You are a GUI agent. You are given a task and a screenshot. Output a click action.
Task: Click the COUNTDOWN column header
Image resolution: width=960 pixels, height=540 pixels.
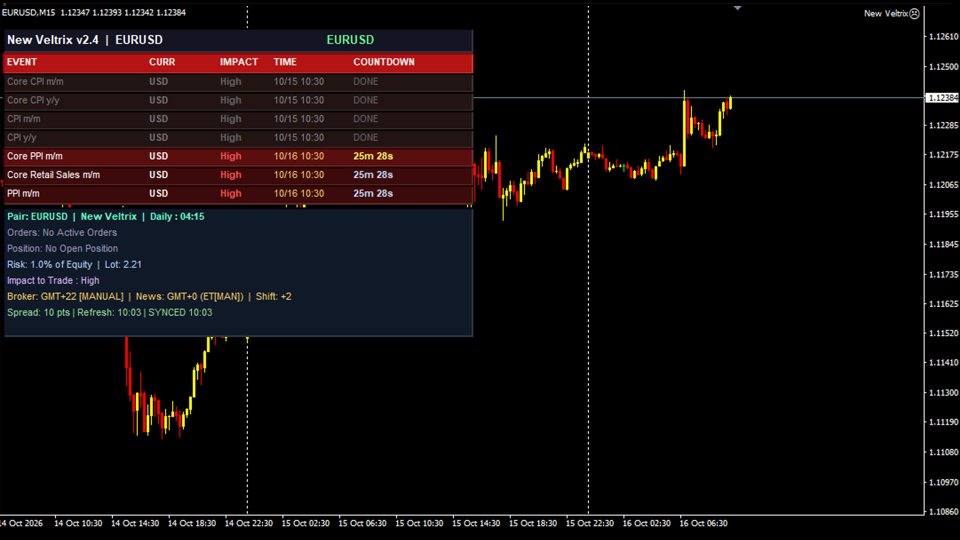pyautogui.click(x=384, y=62)
